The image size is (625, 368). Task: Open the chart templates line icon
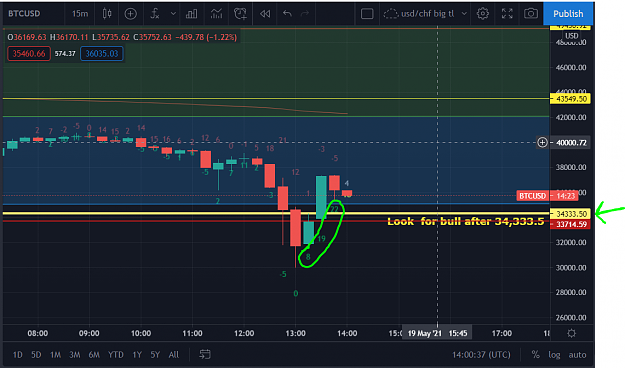tap(216, 14)
